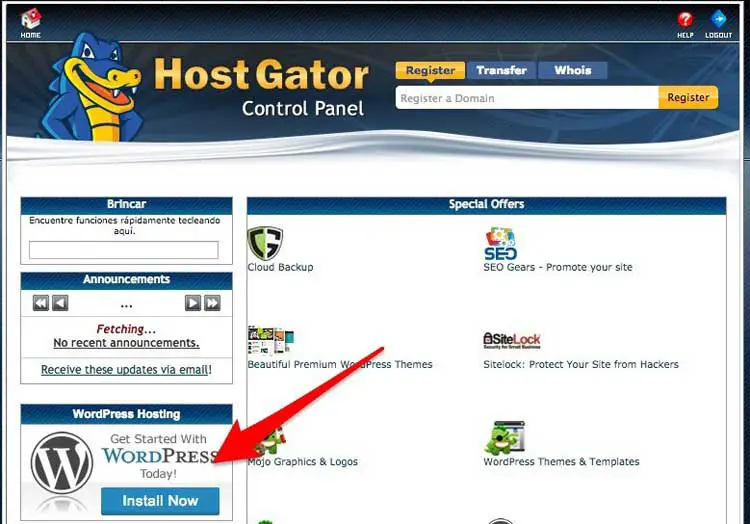750x524 pixels.
Task: Jump to first announcement
Action: [x=41, y=303]
